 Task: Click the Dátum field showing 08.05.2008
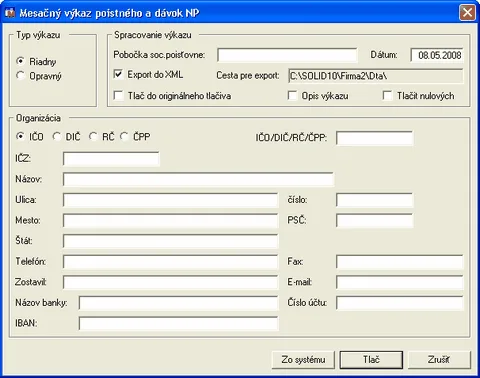pos(437,55)
